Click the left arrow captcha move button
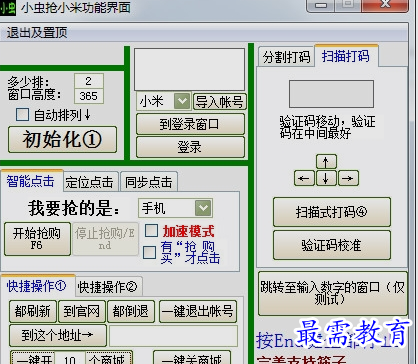This screenshot has width=418, height=364. [304, 178]
